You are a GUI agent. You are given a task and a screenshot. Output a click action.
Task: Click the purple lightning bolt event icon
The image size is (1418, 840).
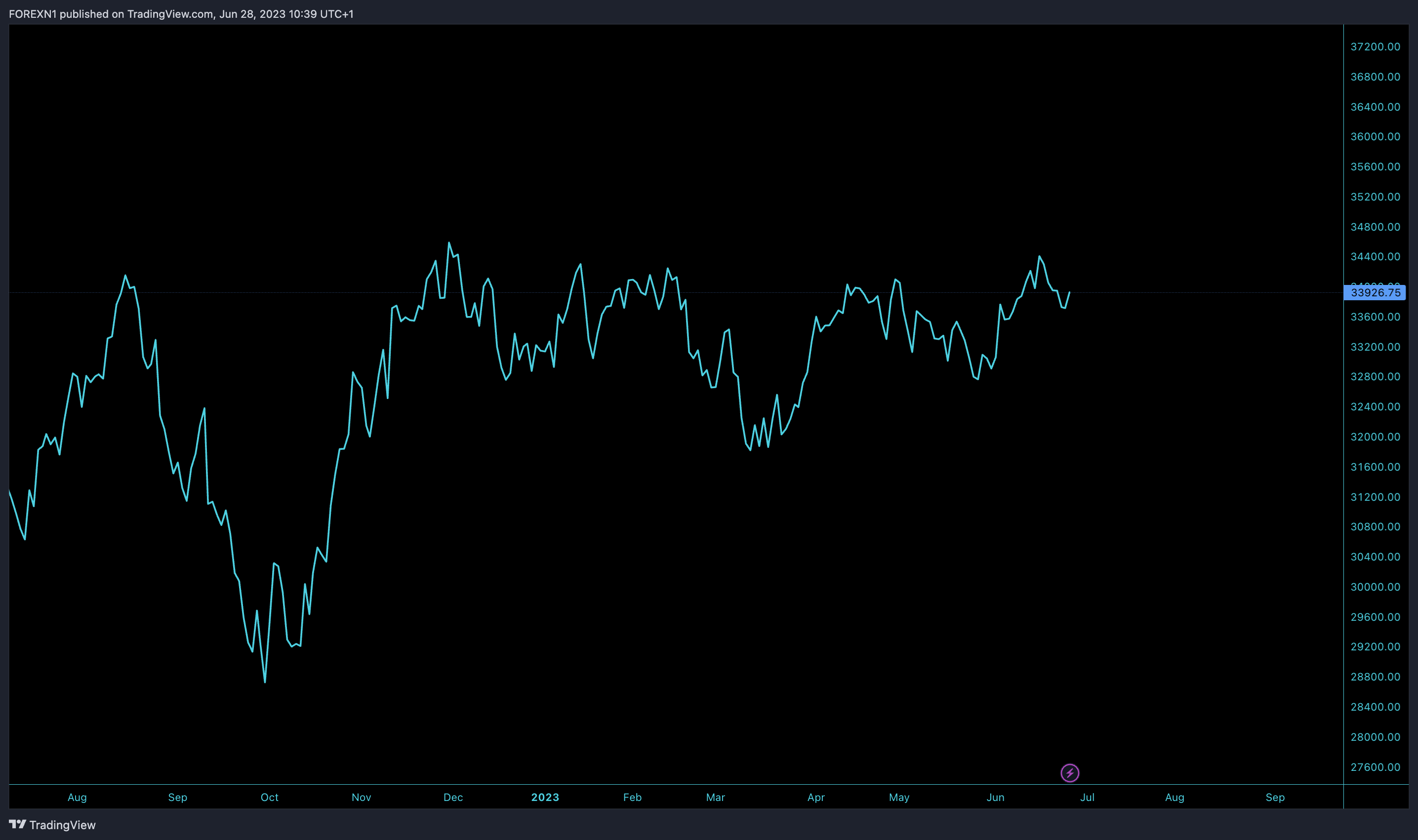[x=1069, y=773]
